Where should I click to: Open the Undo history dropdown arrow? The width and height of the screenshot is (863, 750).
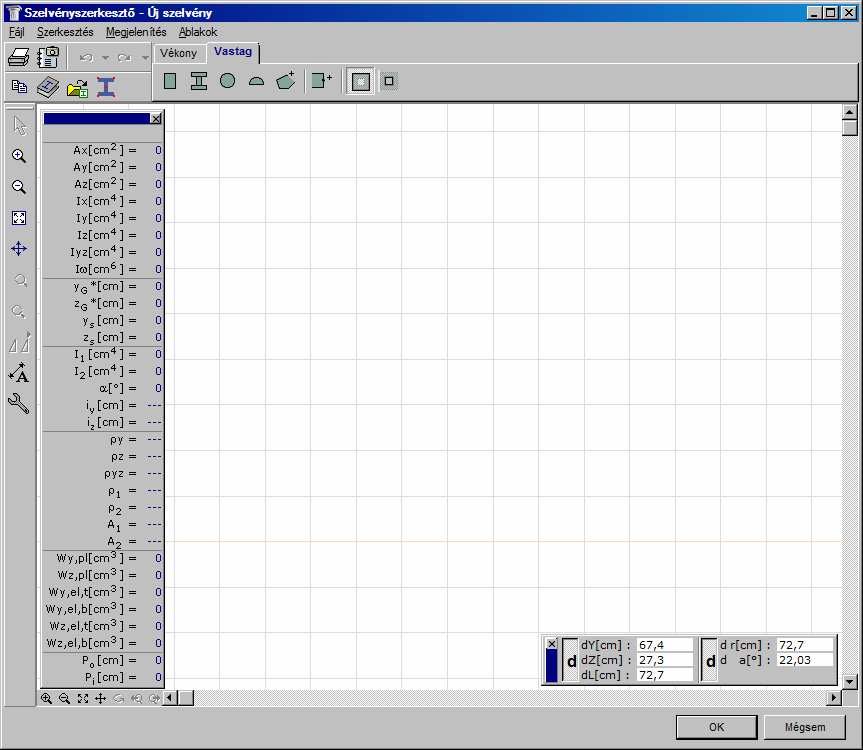(x=105, y=58)
